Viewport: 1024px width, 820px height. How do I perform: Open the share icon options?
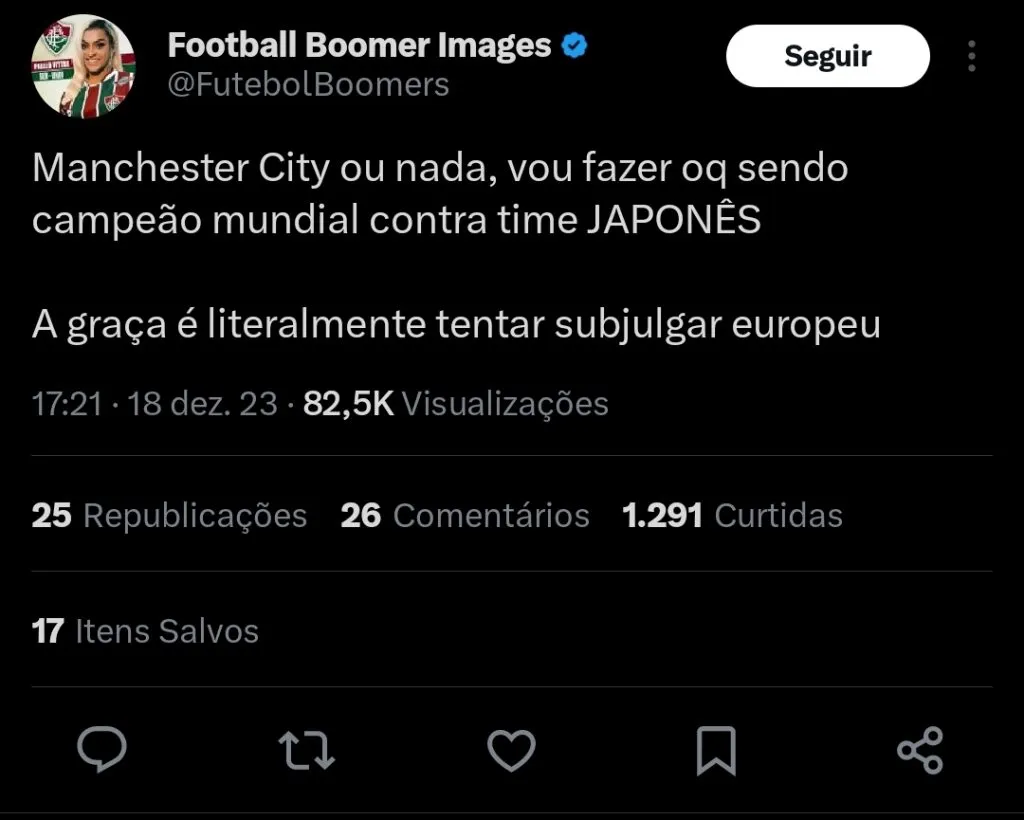[x=920, y=750]
